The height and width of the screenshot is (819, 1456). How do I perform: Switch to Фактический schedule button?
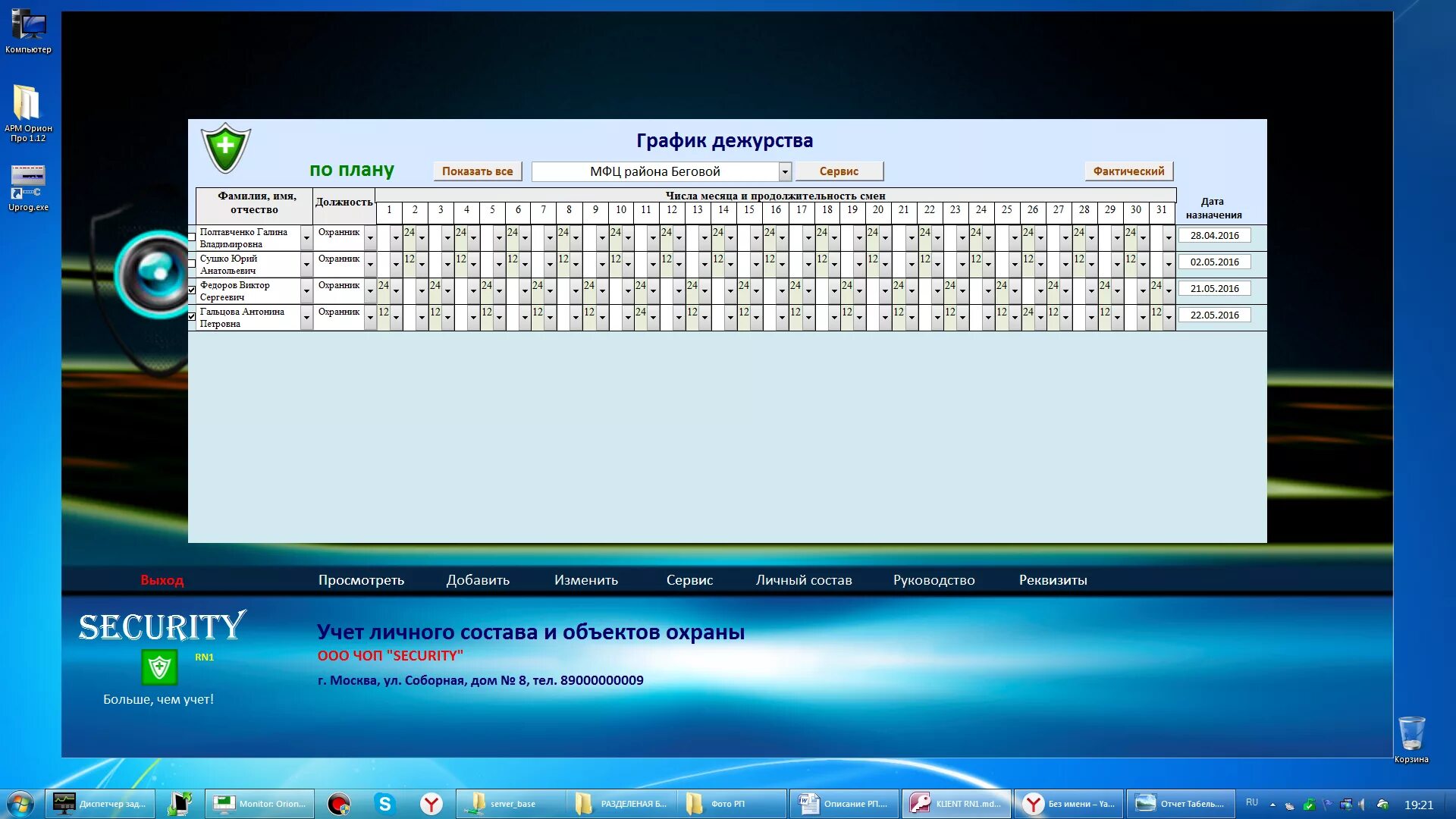[x=1128, y=171]
